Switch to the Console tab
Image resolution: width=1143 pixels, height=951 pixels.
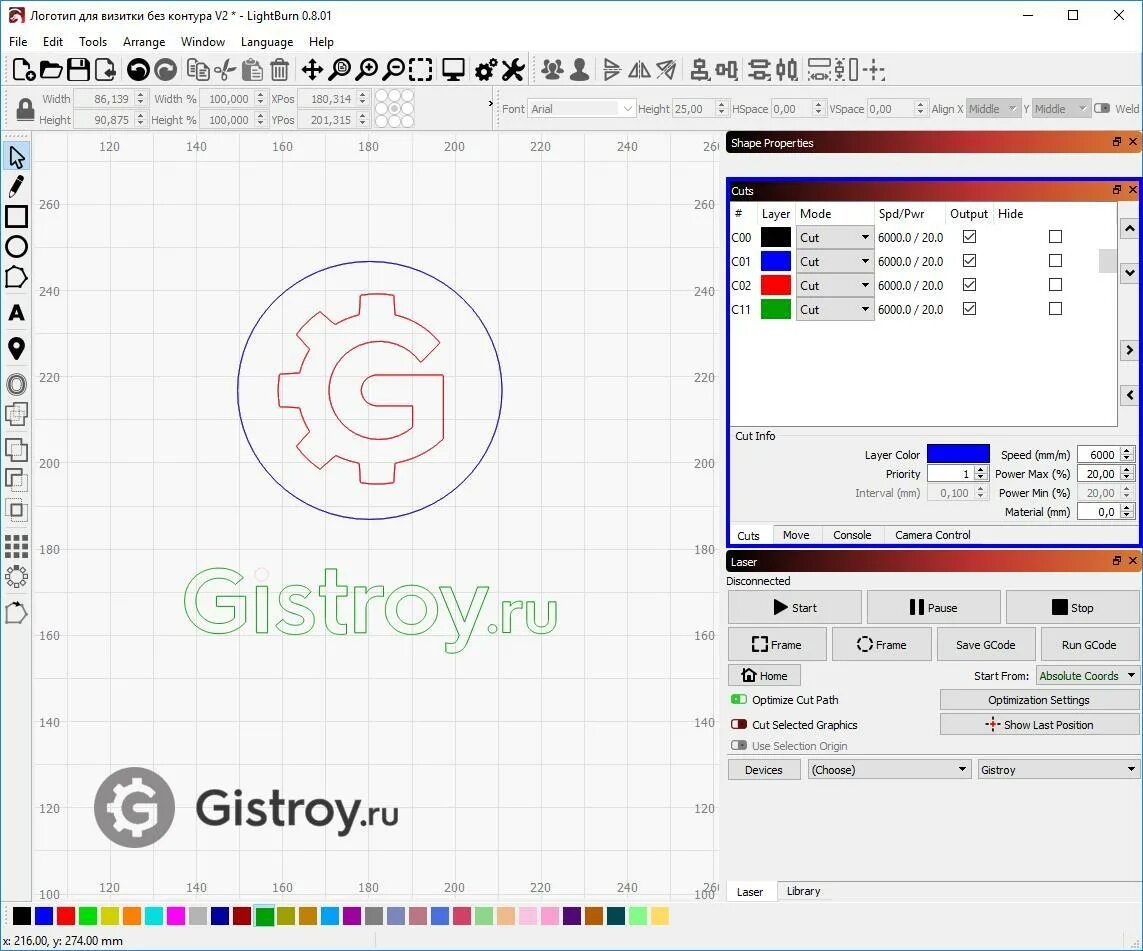[x=851, y=535]
